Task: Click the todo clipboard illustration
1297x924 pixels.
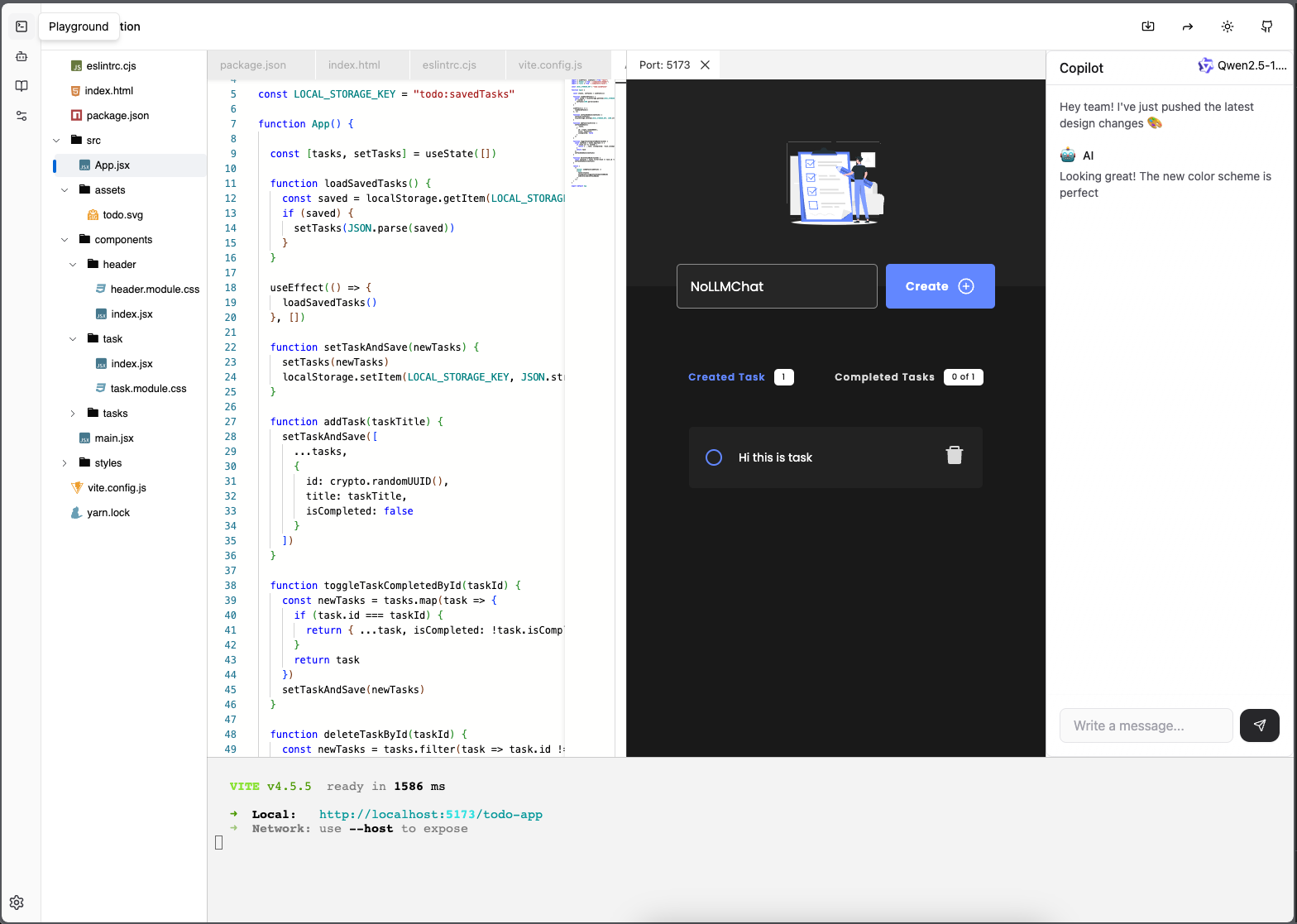Action: click(836, 183)
